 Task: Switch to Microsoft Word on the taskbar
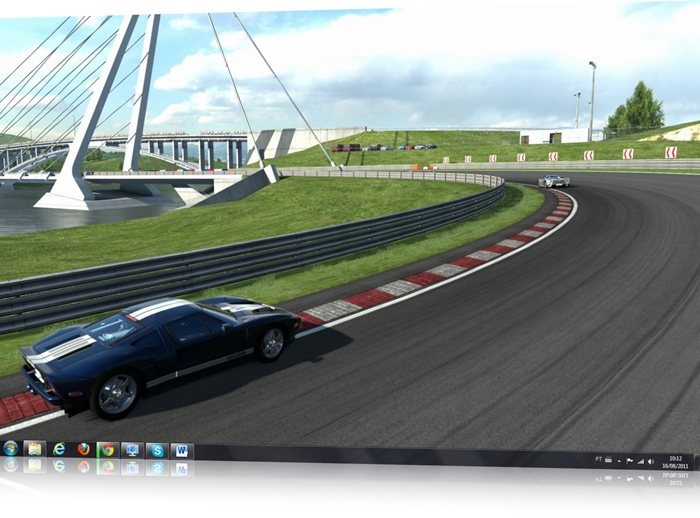coord(182,451)
